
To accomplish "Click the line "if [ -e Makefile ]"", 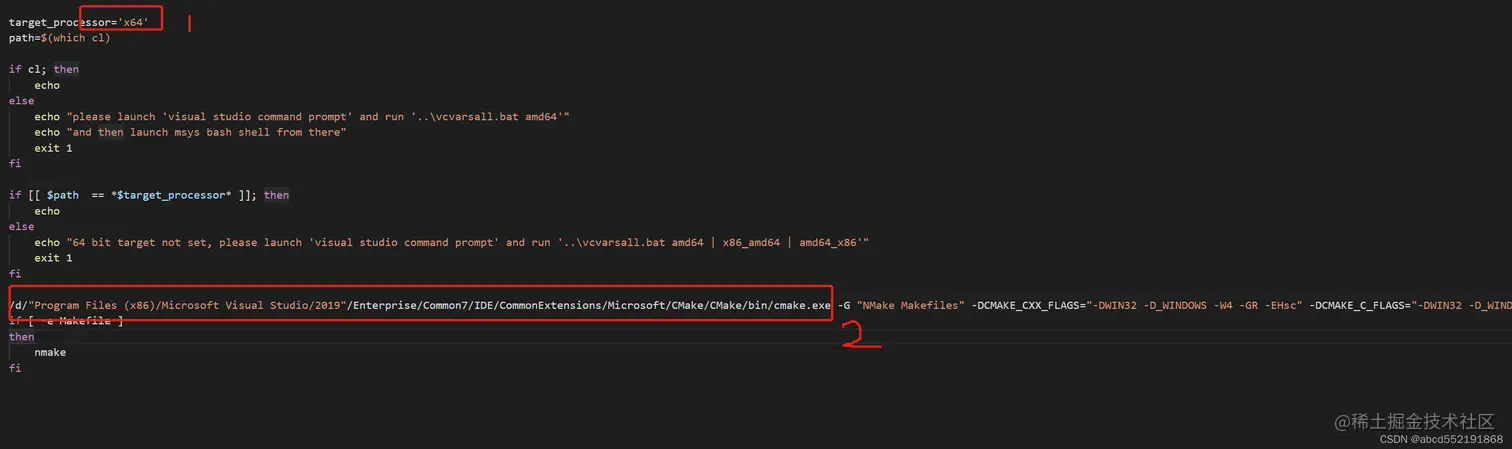I will (66, 321).
